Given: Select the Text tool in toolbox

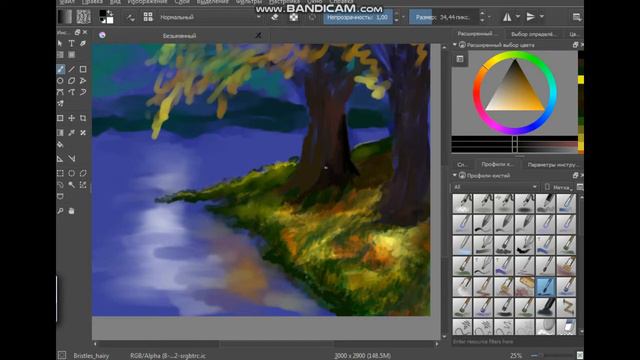Looking at the screenshot, I should (71, 43).
